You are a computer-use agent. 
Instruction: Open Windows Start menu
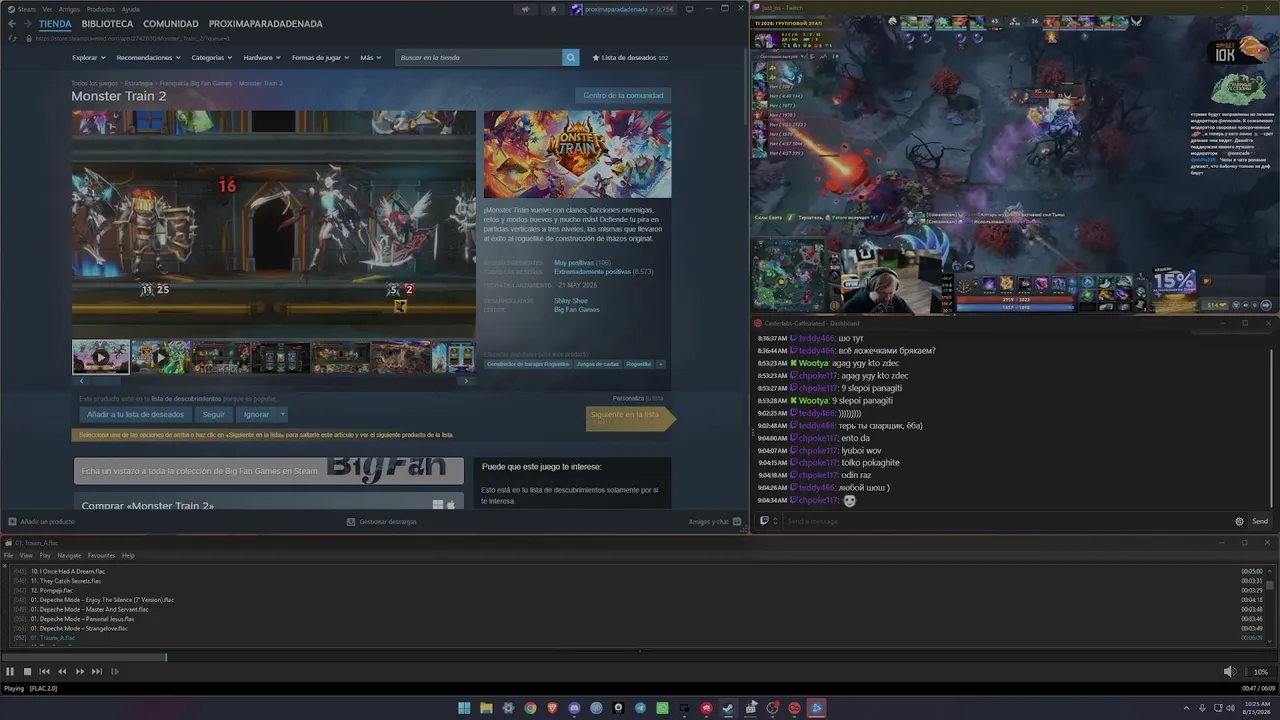click(464, 708)
